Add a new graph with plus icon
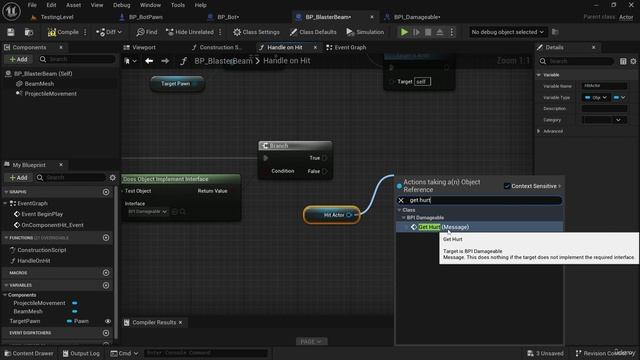640x360 pixels. pyautogui.click(x=106, y=192)
